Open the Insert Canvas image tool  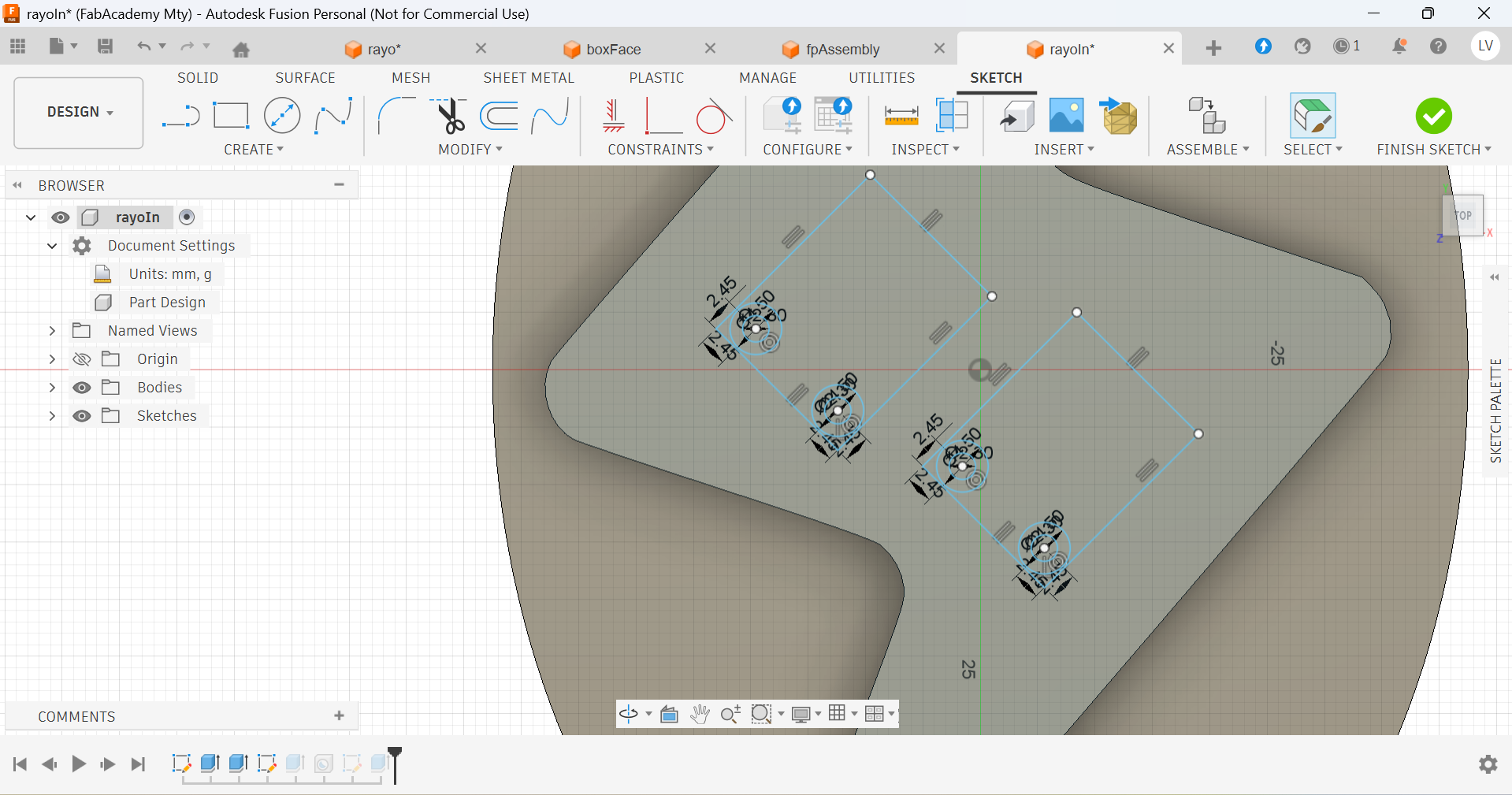tap(1067, 116)
